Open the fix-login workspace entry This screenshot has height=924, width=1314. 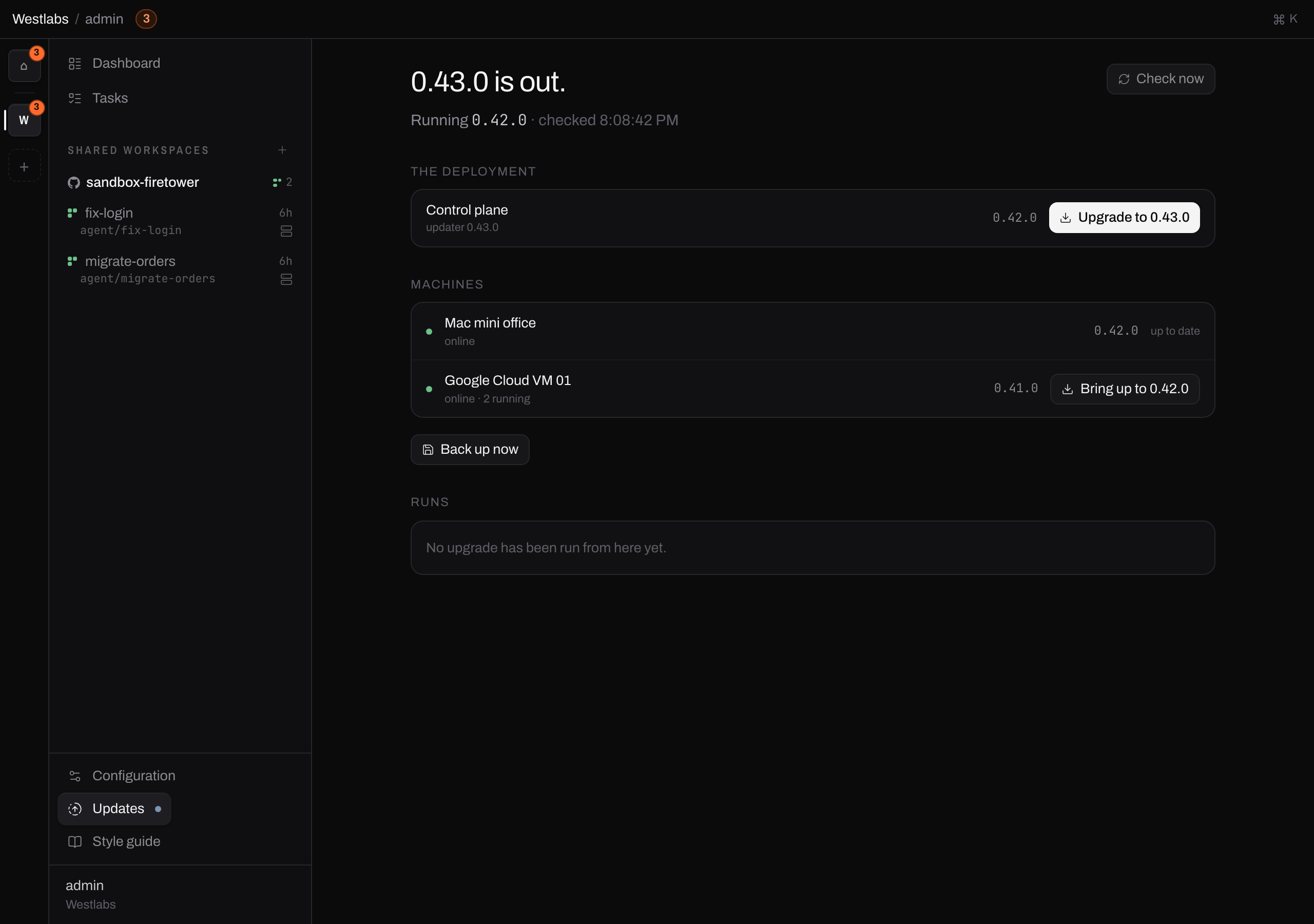[180, 222]
